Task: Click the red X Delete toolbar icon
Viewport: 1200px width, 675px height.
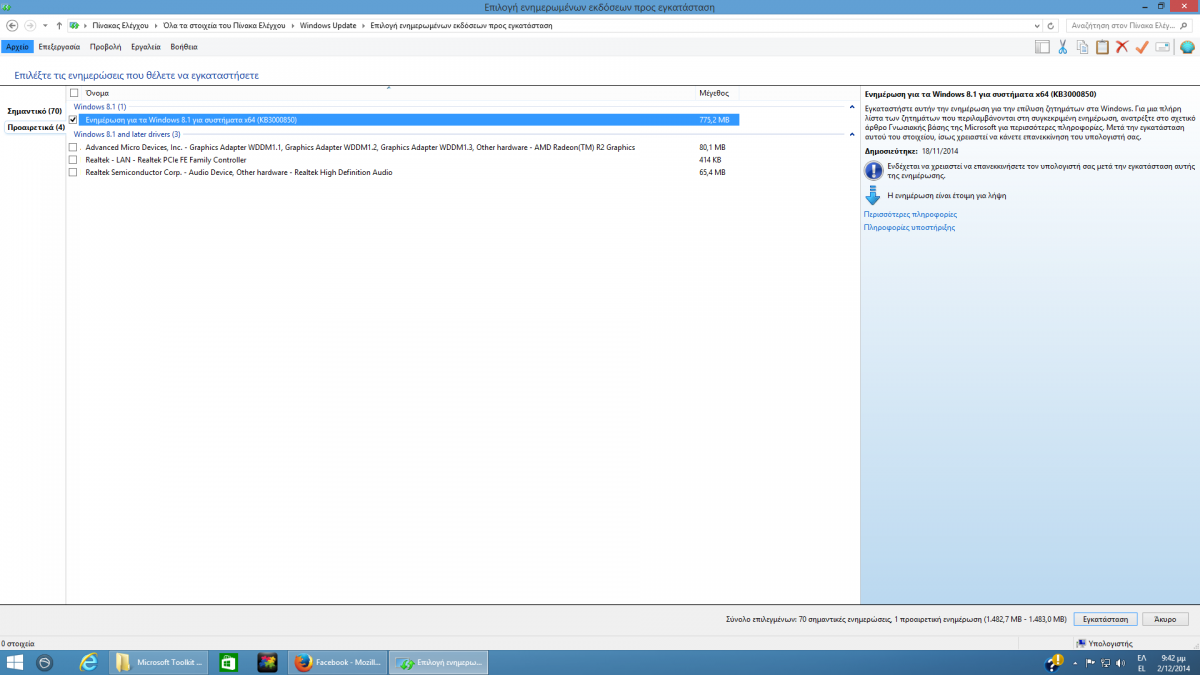Action: (1122, 47)
